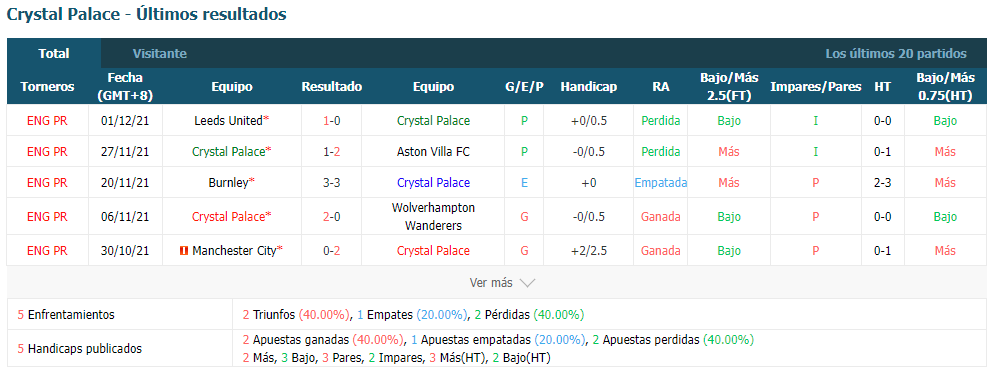
Task: Click the Resultado column header
Action: pyautogui.click(x=332, y=87)
